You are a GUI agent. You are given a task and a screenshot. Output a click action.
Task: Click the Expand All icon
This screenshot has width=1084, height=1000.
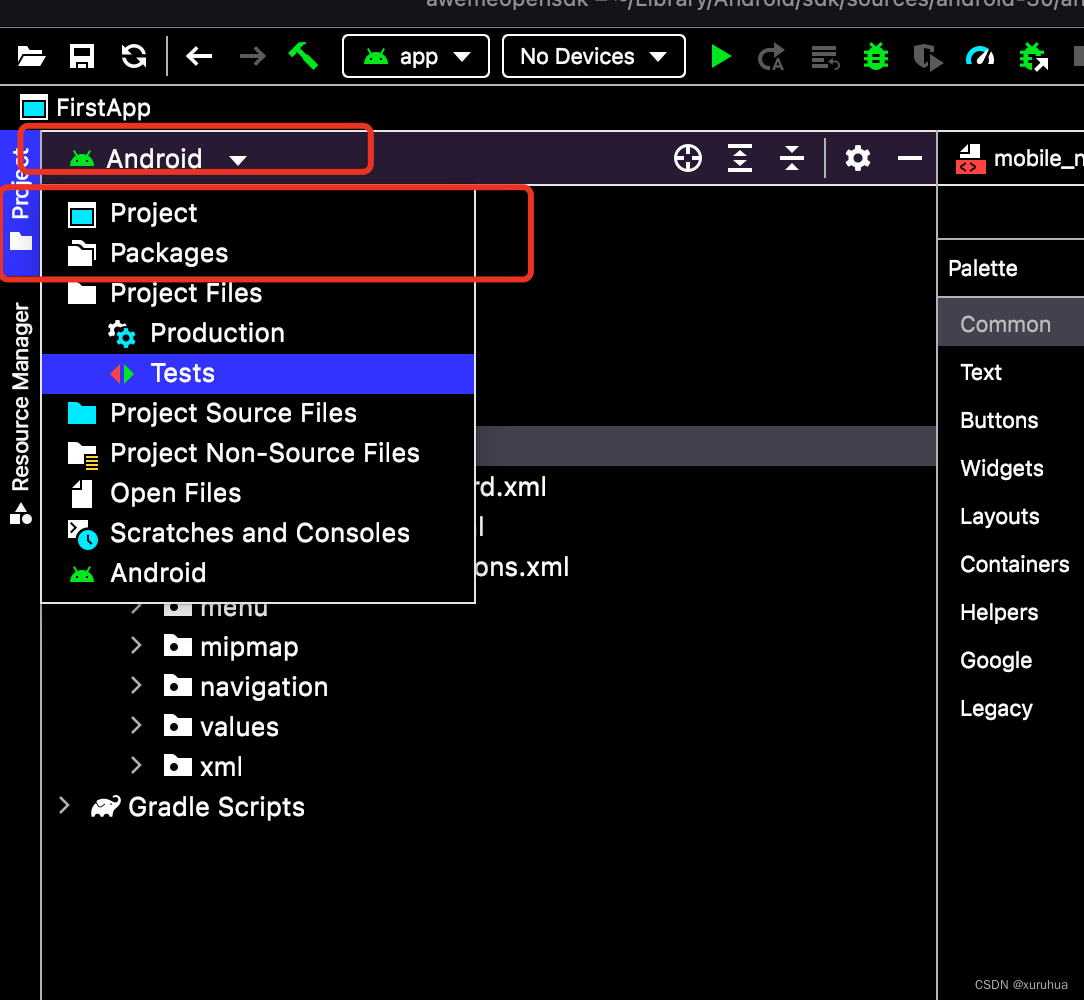click(x=740, y=158)
